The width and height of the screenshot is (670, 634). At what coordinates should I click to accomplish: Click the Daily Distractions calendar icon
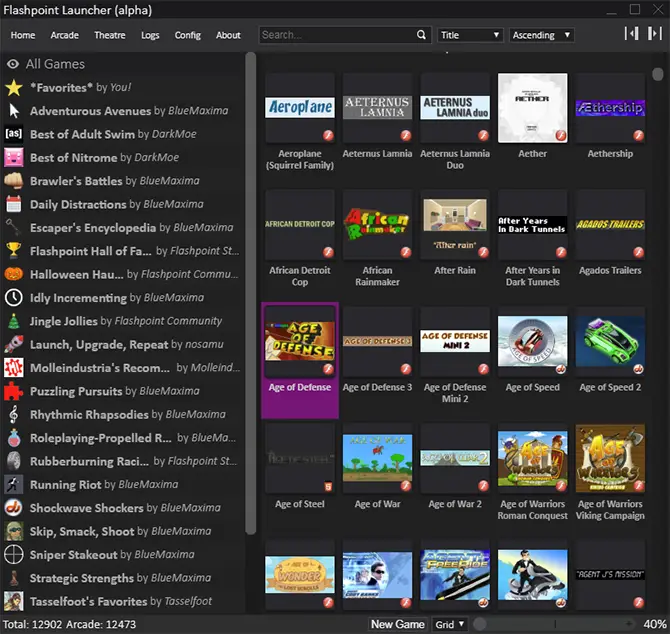[x=14, y=204]
